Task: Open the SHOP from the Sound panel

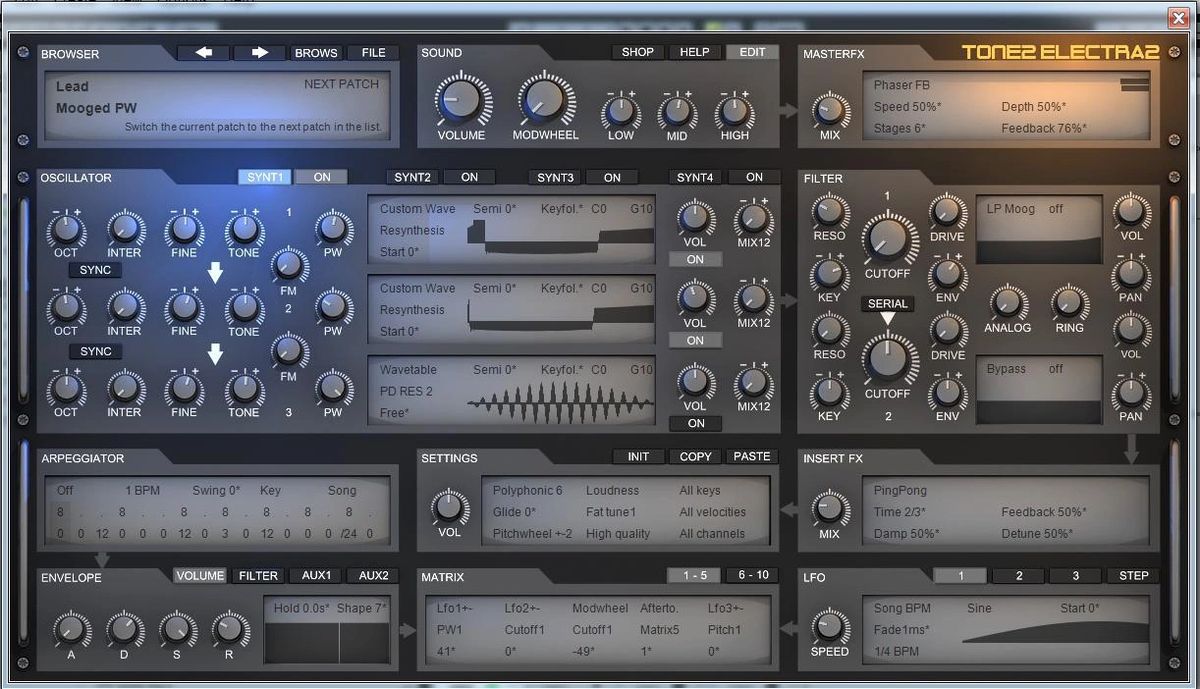Action: 637,52
